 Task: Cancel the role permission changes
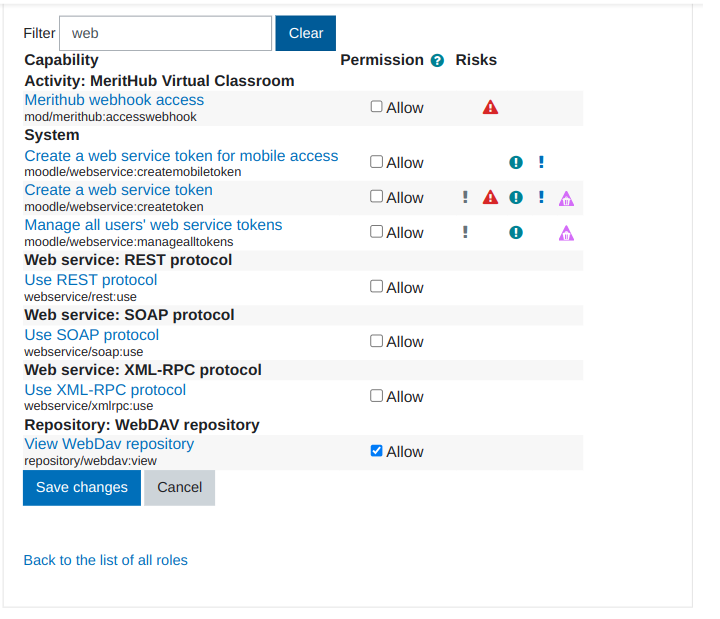point(179,488)
